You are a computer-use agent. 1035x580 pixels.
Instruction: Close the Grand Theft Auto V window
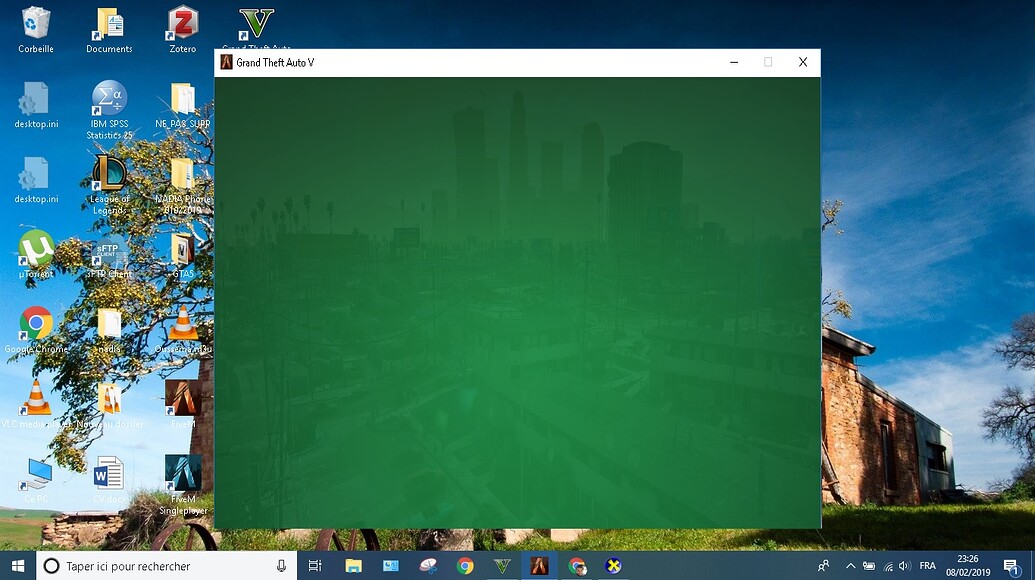tap(803, 62)
